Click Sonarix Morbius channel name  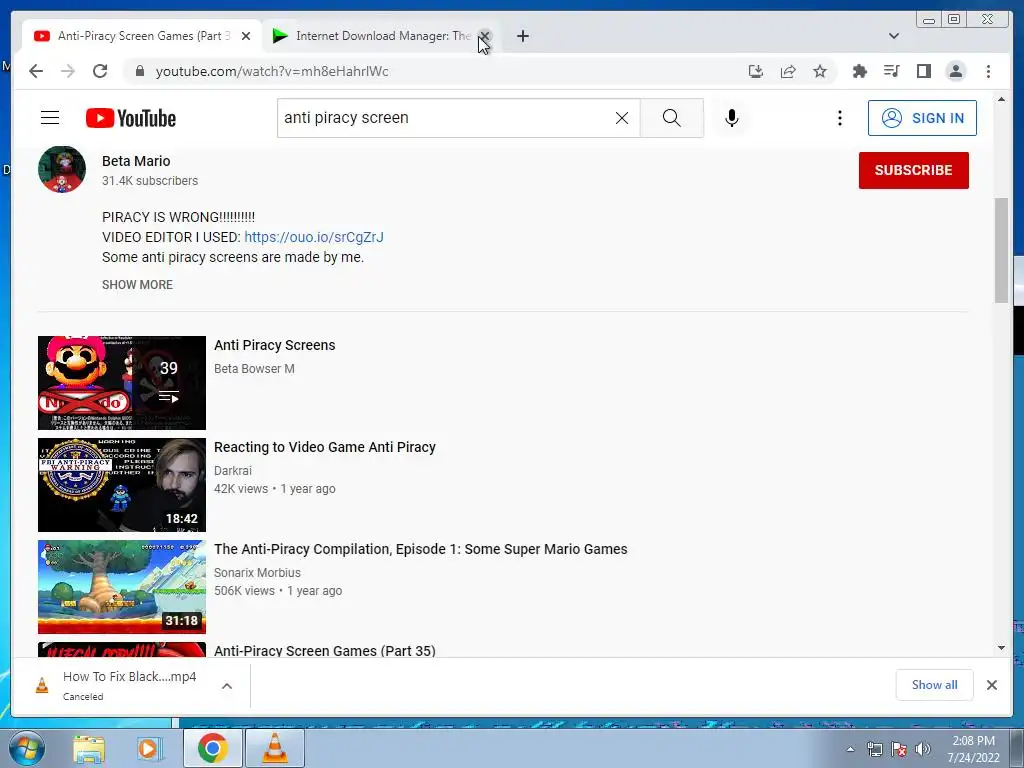click(257, 573)
